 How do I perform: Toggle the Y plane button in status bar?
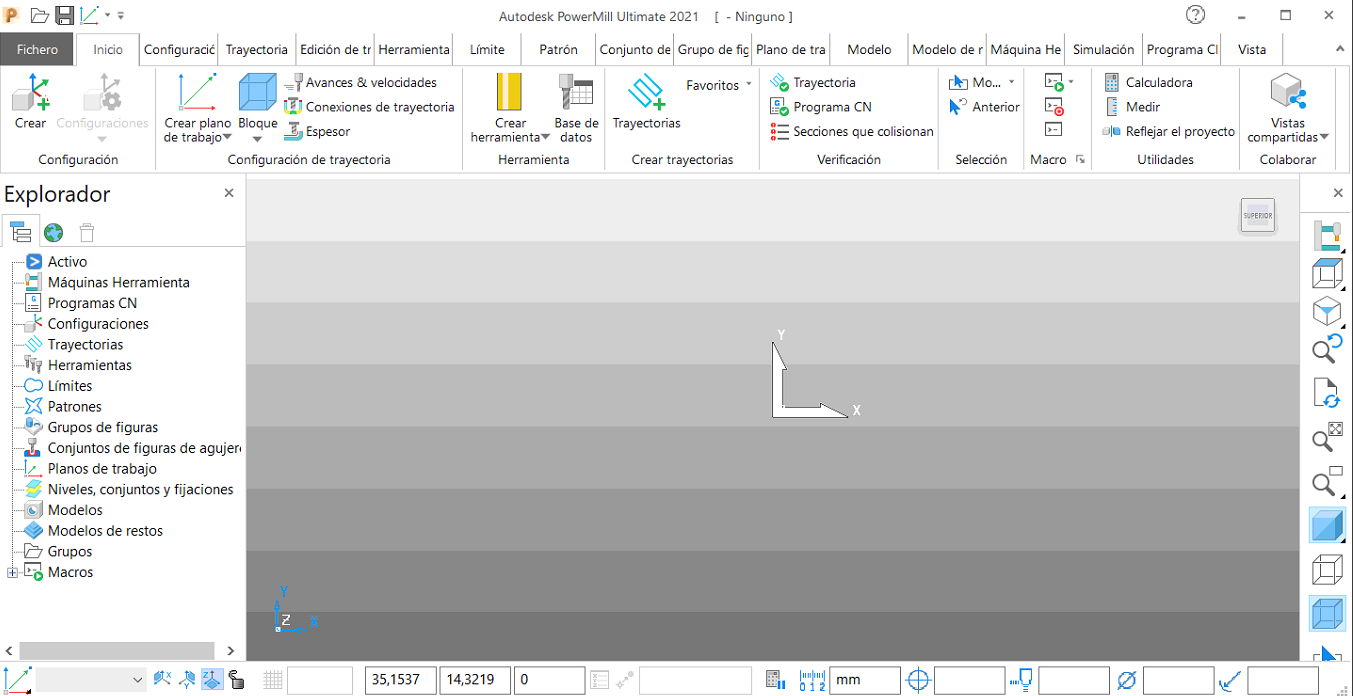[x=188, y=680]
